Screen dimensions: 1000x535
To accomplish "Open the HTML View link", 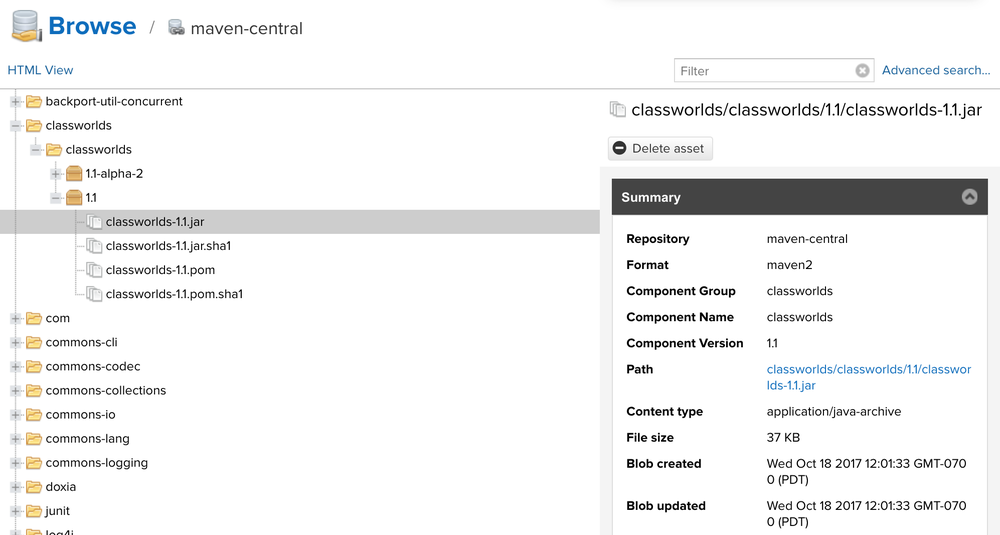I will click(40, 70).
